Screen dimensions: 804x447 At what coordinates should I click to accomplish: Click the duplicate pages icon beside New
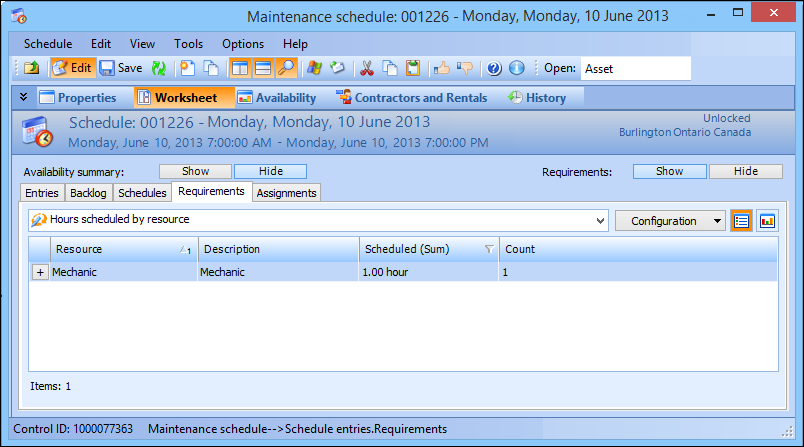(x=211, y=68)
